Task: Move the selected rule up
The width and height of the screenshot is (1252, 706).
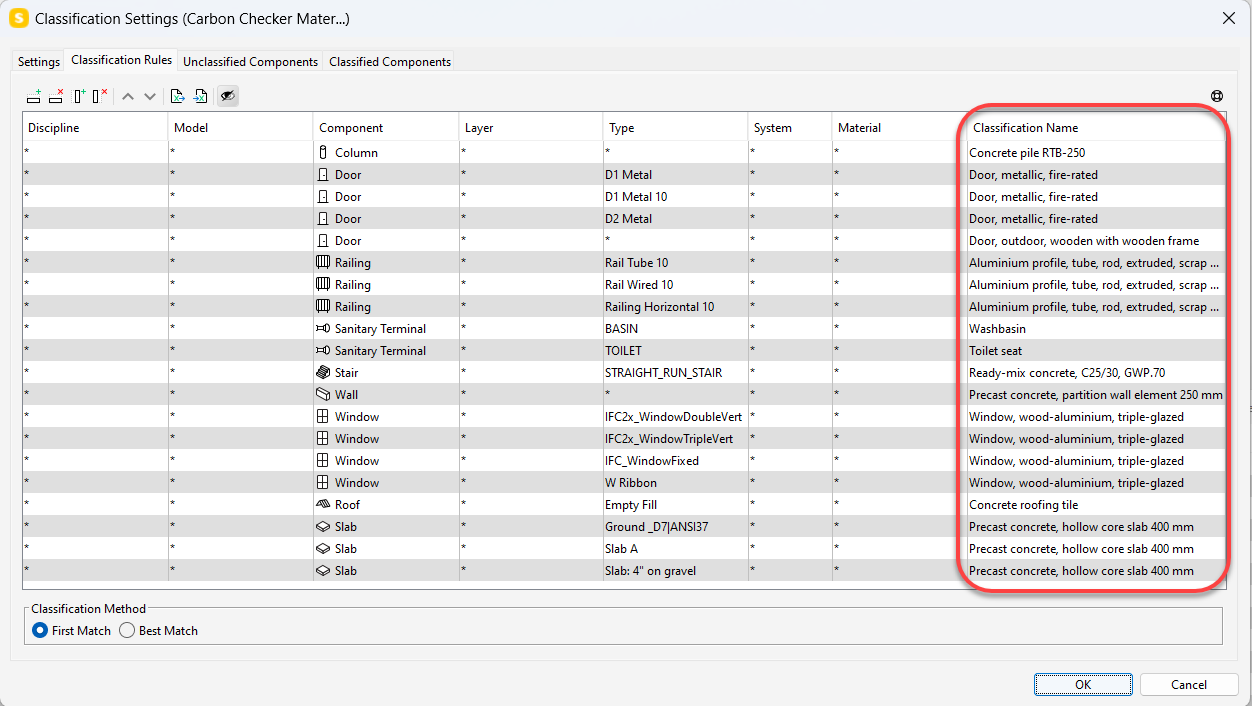Action: click(127, 96)
